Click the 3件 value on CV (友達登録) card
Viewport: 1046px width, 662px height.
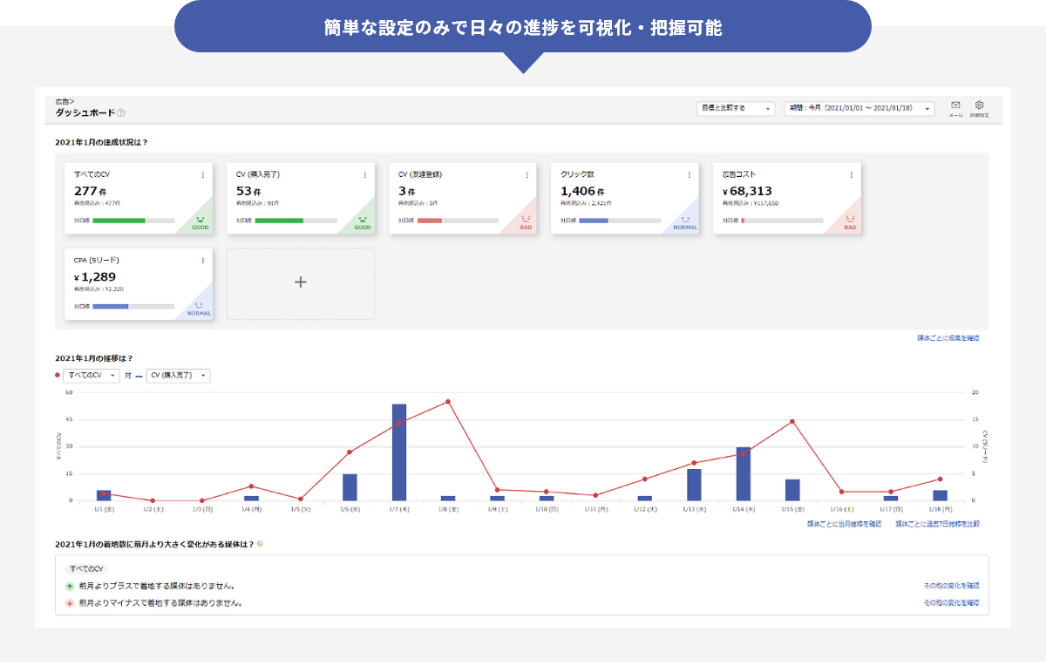(x=406, y=191)
